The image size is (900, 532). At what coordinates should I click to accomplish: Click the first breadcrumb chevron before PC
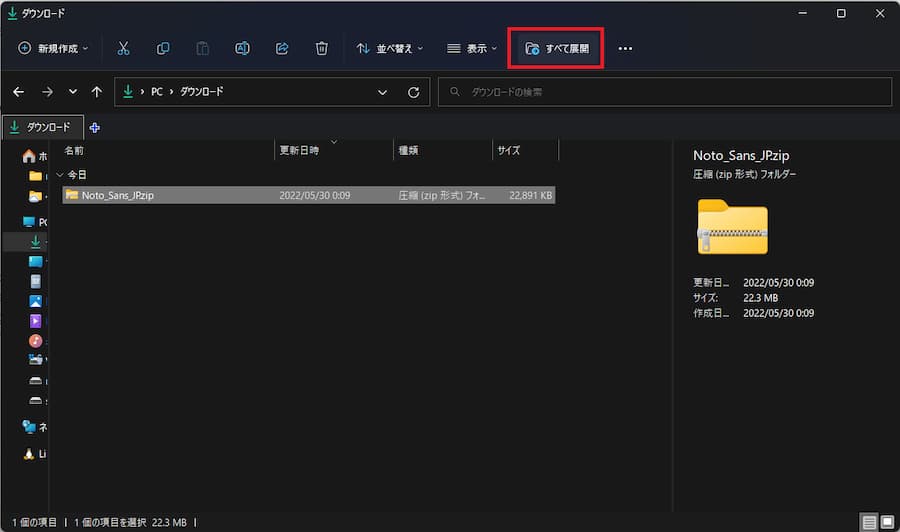142,92
